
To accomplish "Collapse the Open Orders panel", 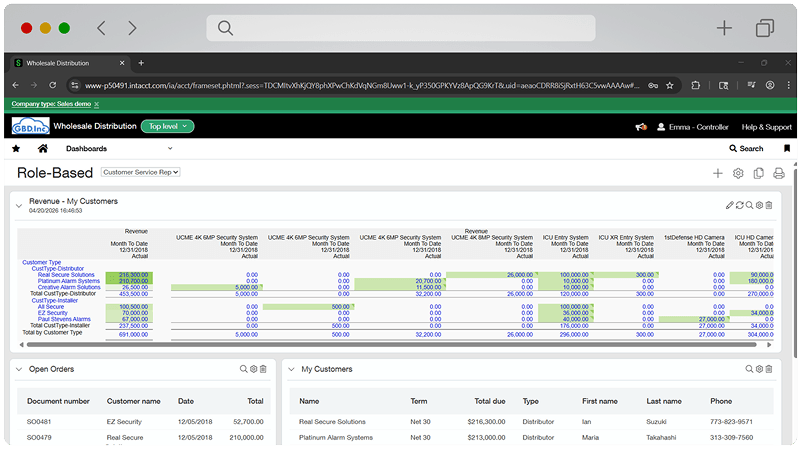I will coord(19,369).
